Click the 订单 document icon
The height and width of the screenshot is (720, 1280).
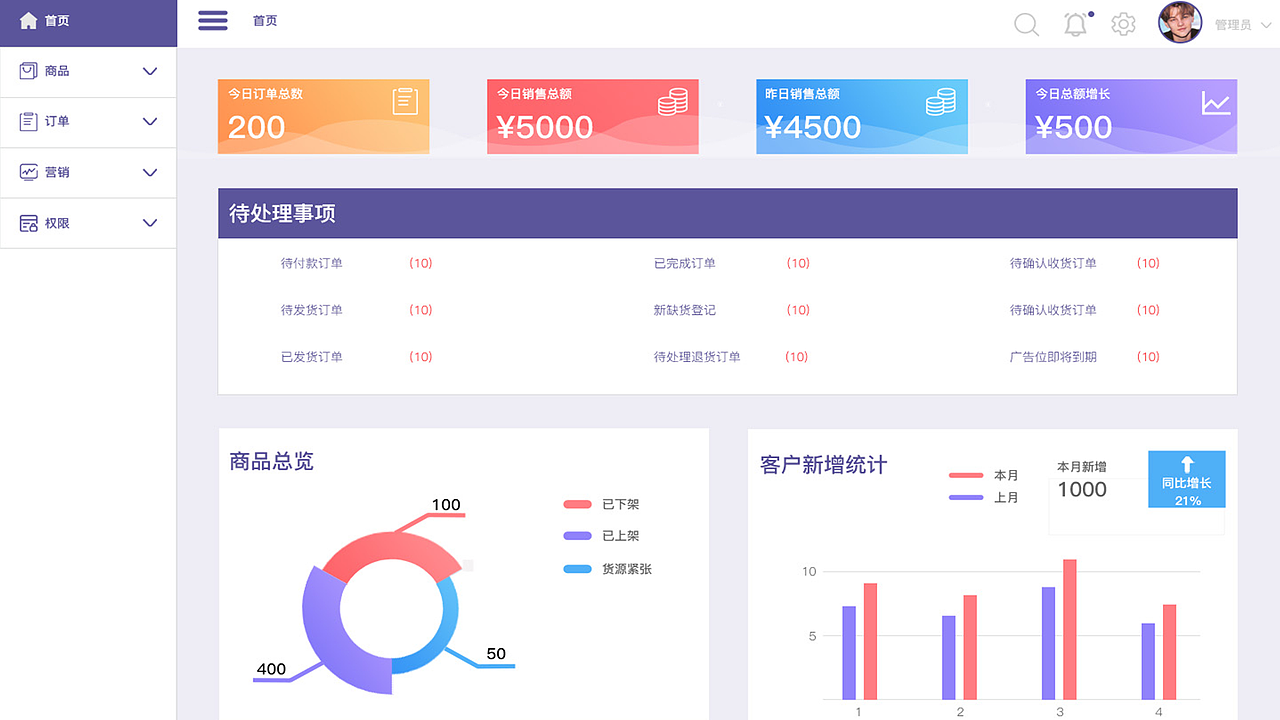(28, 121)
